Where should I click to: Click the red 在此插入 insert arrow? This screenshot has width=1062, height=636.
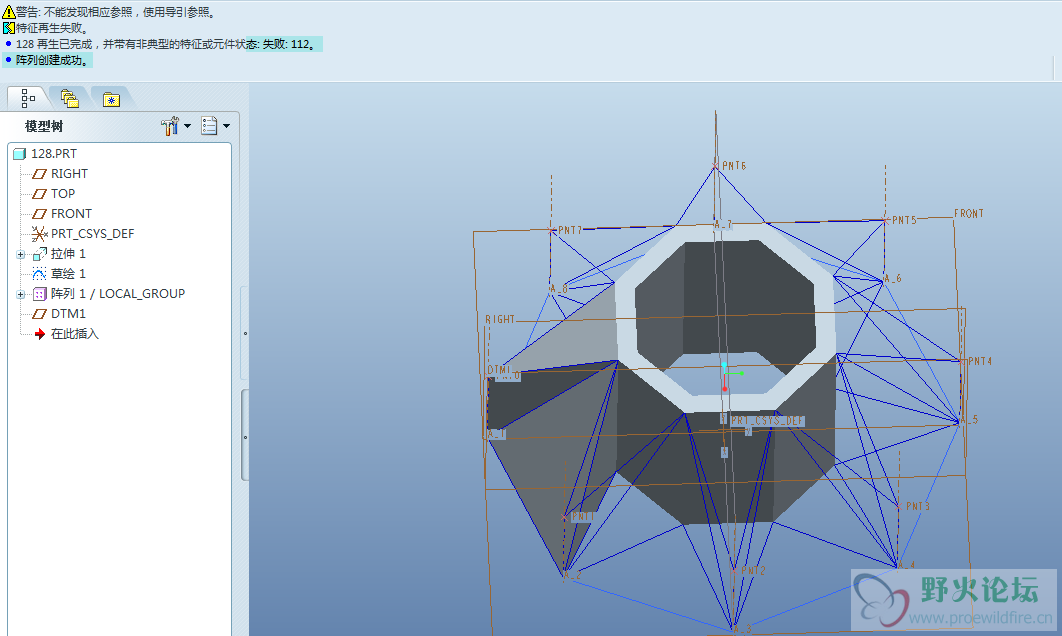pos(40,334)
